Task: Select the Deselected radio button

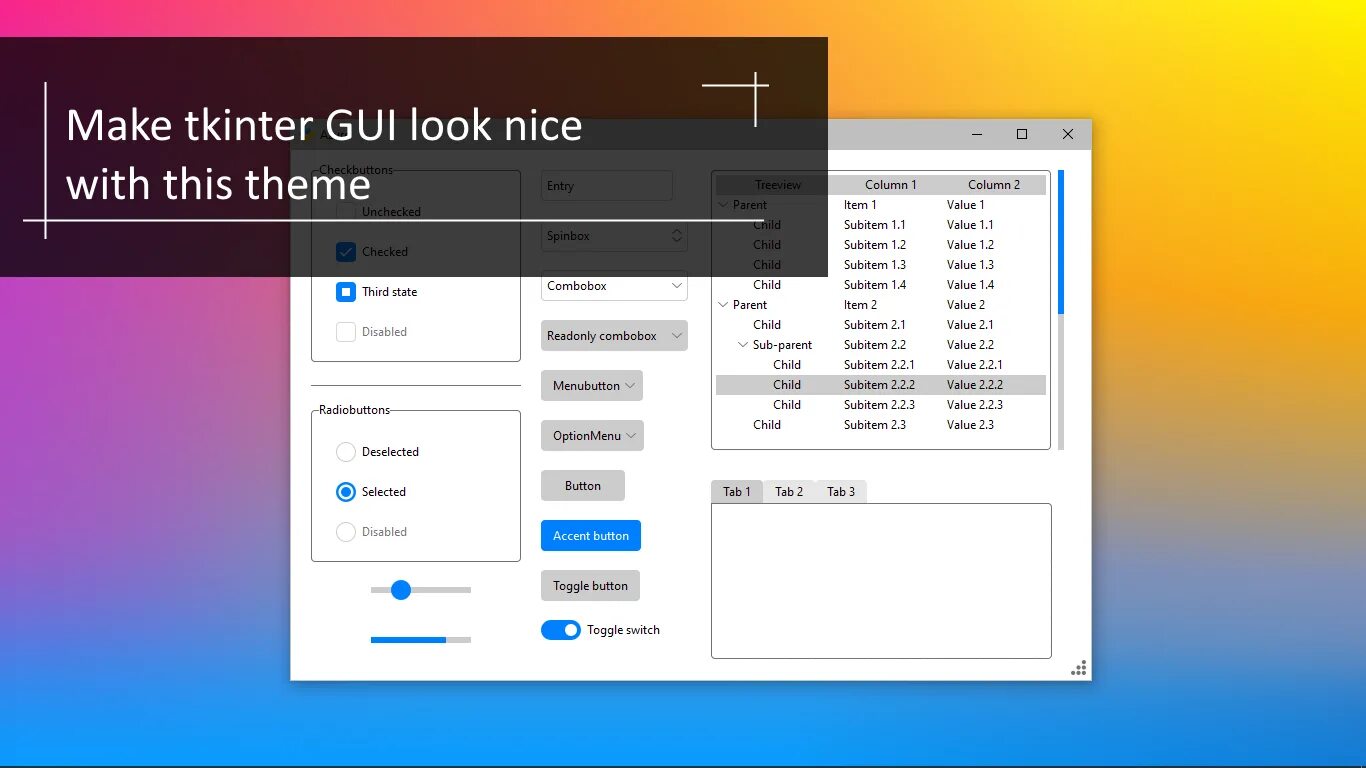Action: [x=346, y=452]
